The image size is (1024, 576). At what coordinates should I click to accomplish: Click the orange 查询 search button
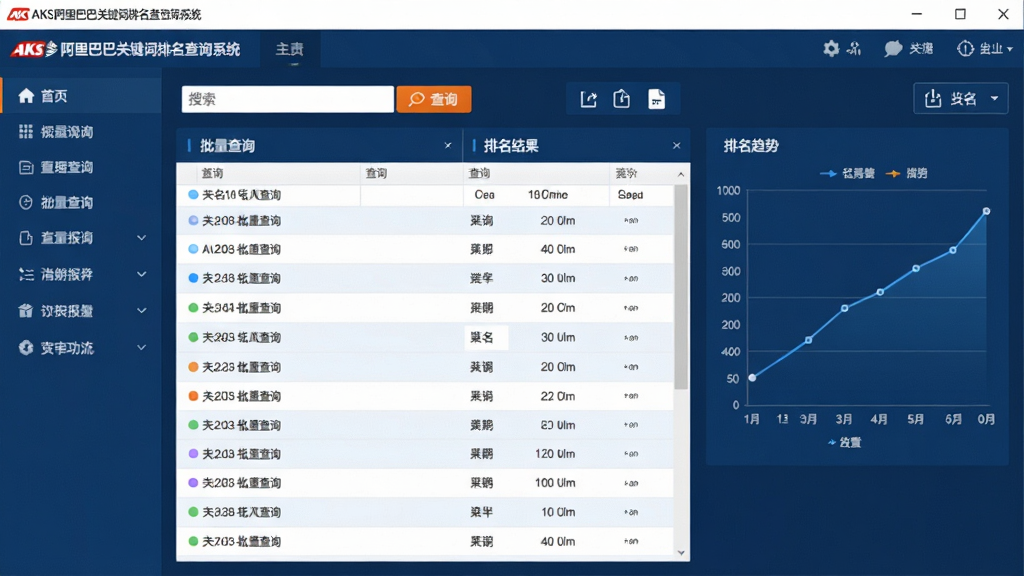[x=434, y=99]
